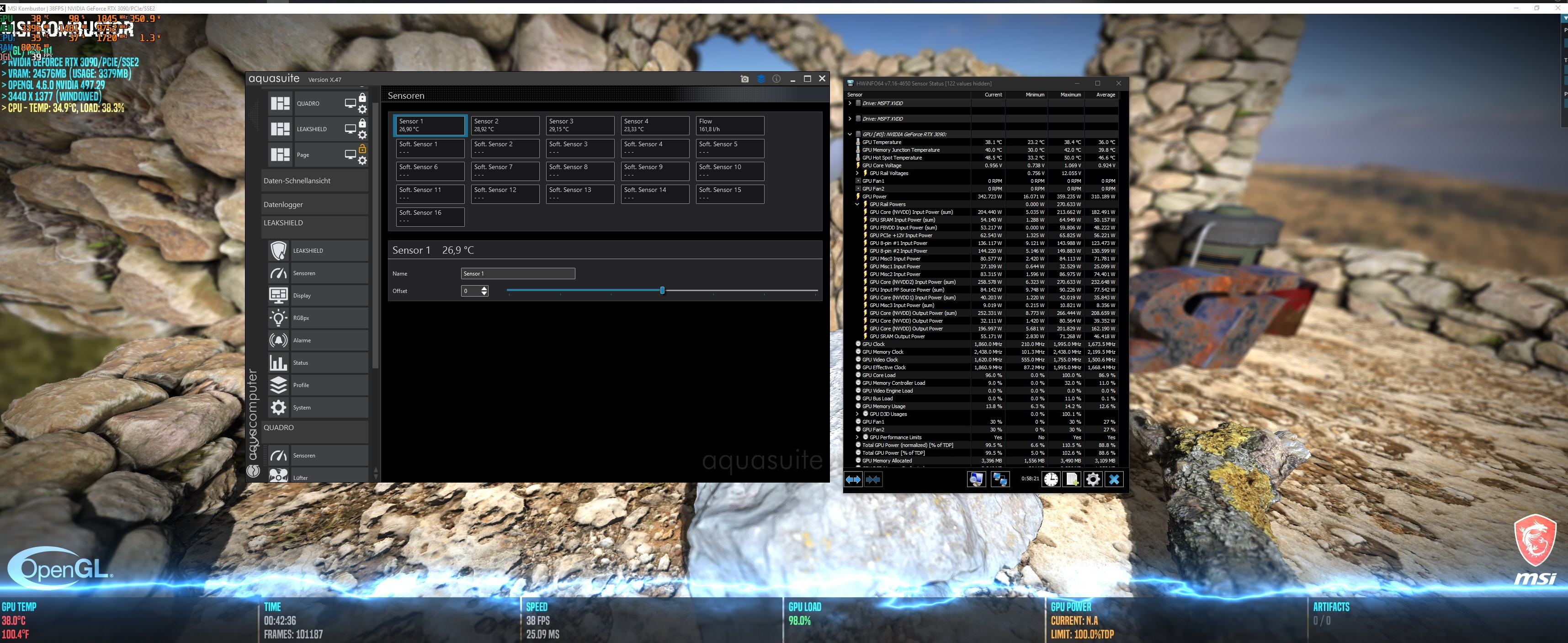This screenshot has height=643, width=1568.
Task: Open HWiNFO sensor settings gear
Action: pyautogui.click(x=1093, y=479)
